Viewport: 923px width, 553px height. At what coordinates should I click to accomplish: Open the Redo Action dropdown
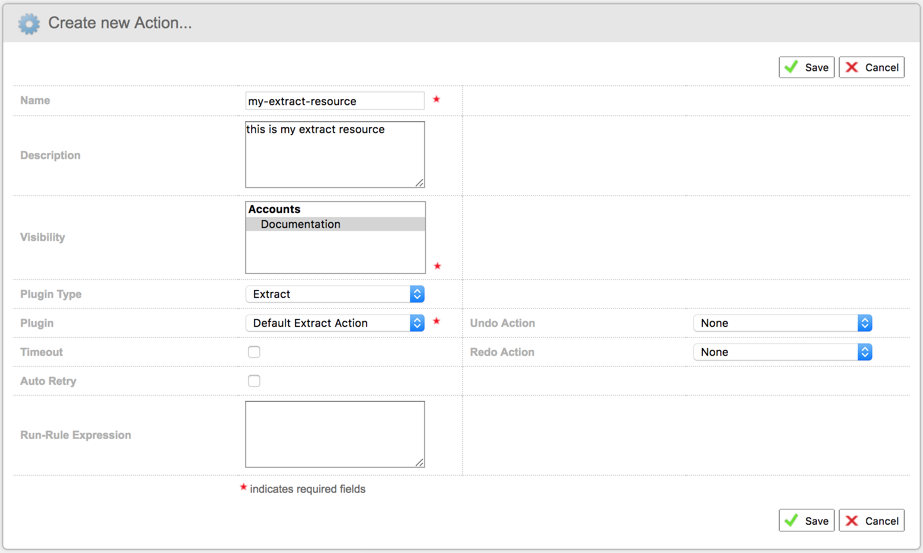coord(782,352)
